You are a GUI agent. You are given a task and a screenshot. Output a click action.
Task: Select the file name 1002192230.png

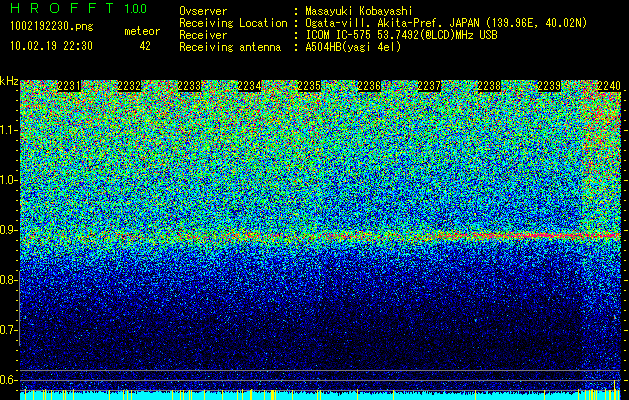[52, 27]
